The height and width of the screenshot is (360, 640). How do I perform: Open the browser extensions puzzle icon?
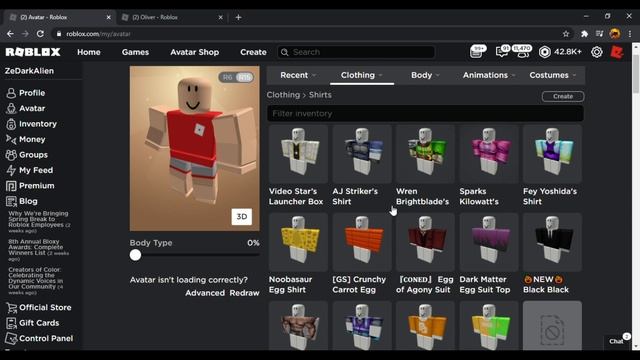(x=584, y=34)
